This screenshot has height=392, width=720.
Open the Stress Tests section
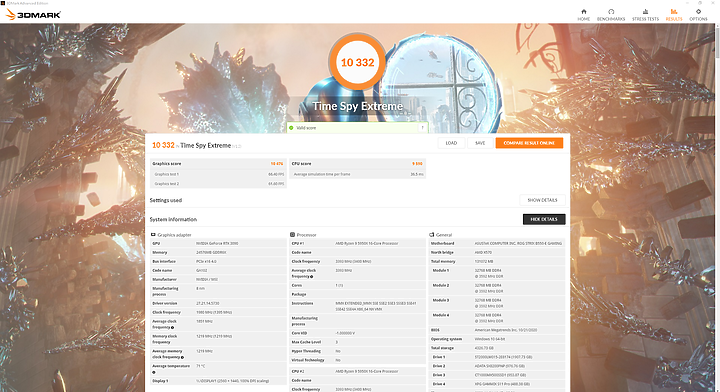coord(645,15)
